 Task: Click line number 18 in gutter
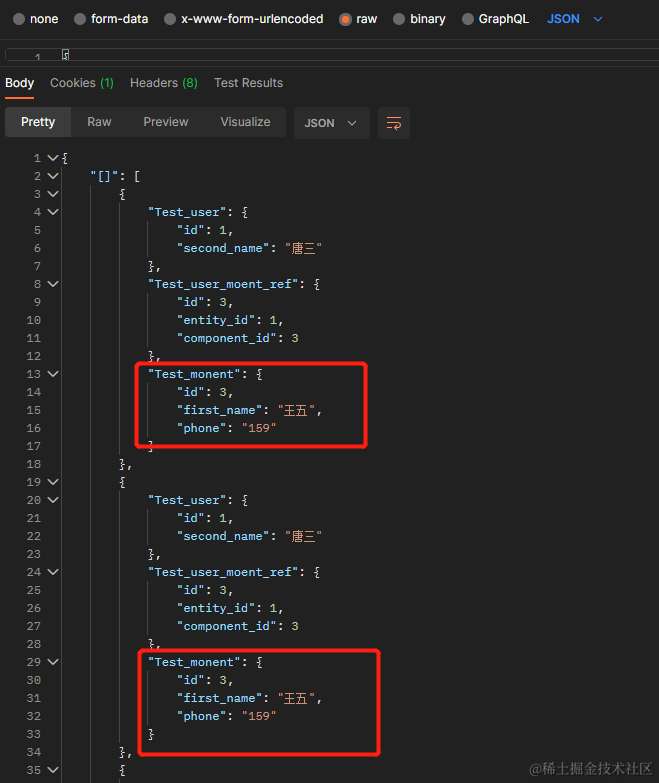[33, 464]
